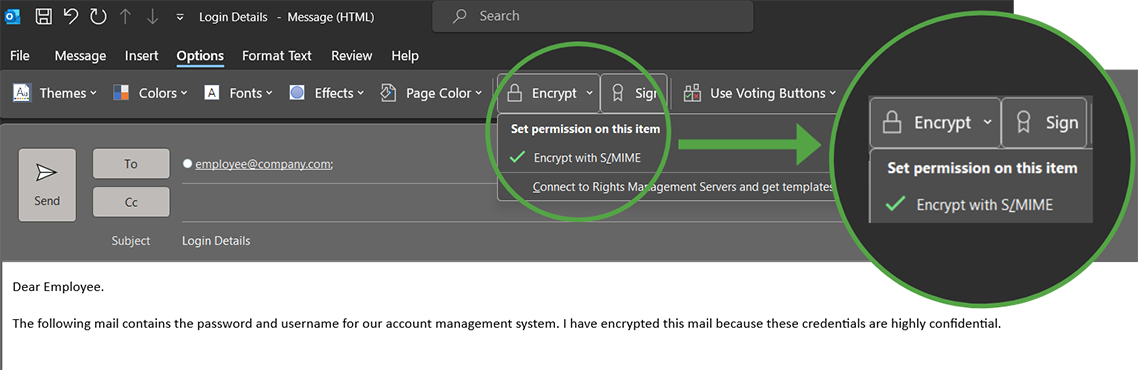The height and width of the screenshot is (370, 1138).
Task: Save the message with the floppy disk icon
Action: pos(44,16)
